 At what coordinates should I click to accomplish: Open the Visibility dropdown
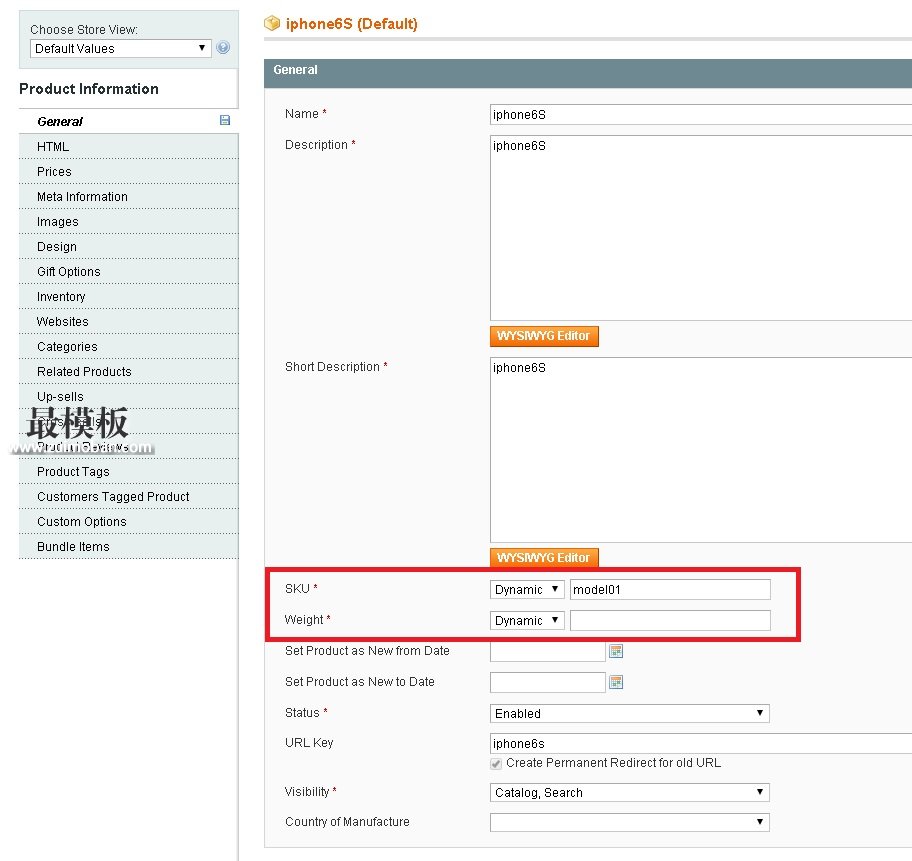click(629, 792)
